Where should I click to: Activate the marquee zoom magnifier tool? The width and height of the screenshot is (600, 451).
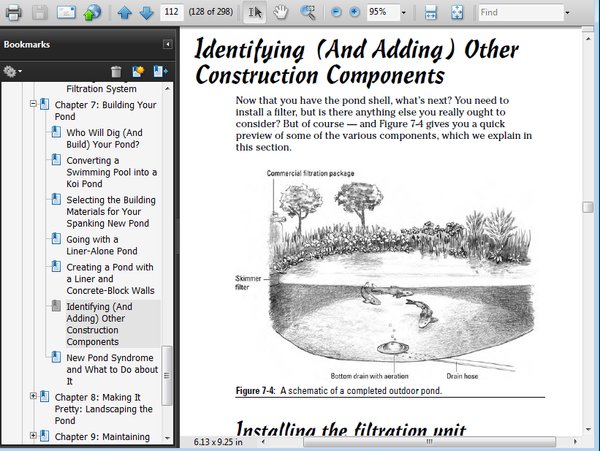coord(309,13)
